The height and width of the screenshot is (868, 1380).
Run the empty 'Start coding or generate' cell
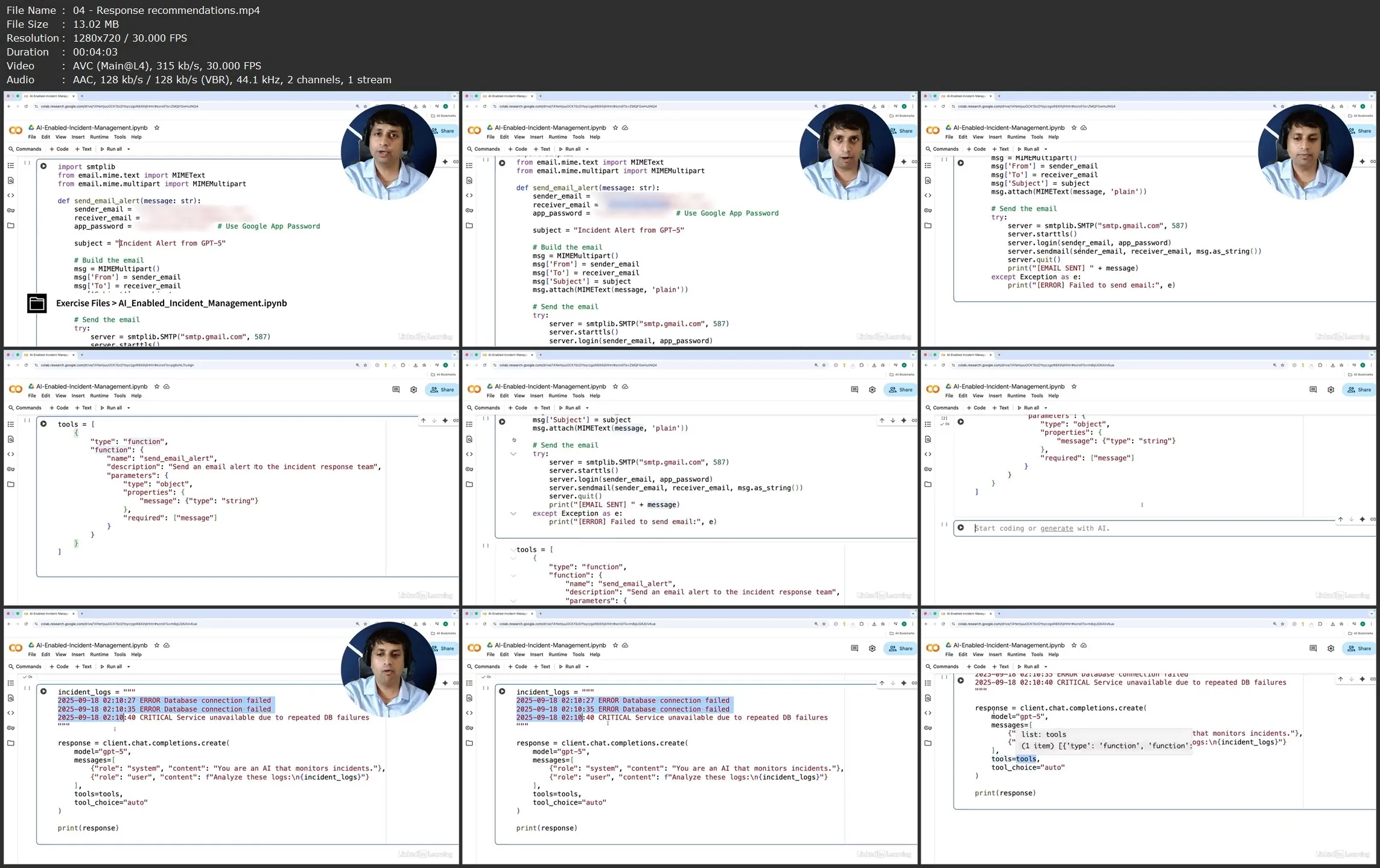tap(961, 528)
